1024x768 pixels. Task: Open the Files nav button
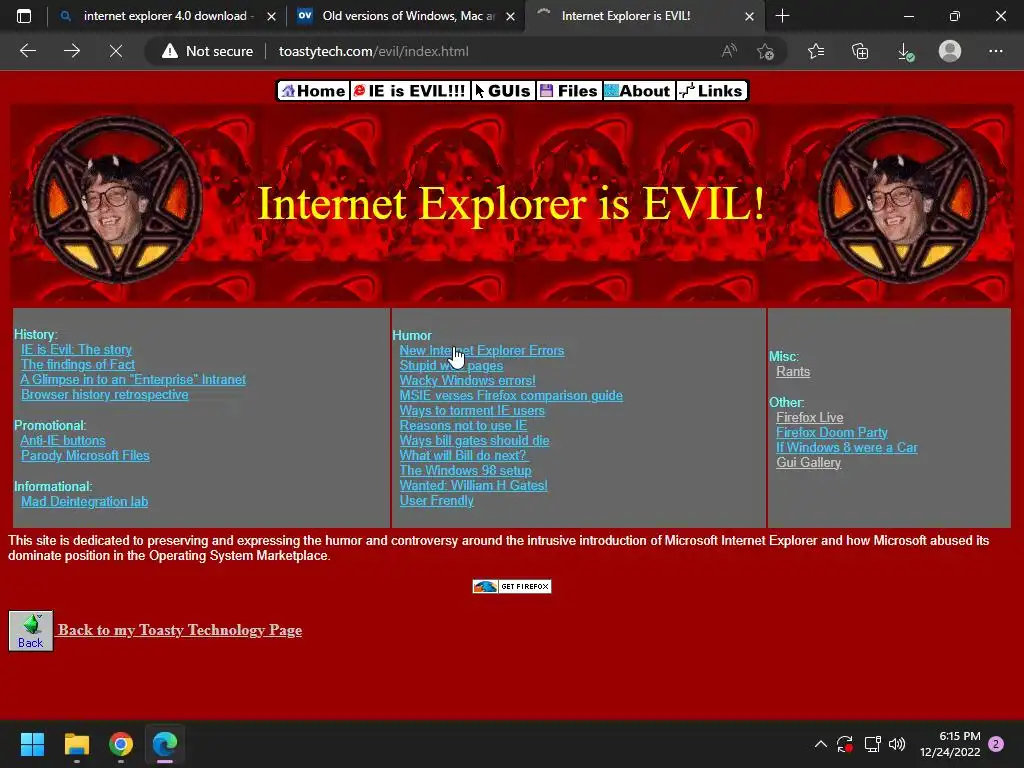pos(569,91)
